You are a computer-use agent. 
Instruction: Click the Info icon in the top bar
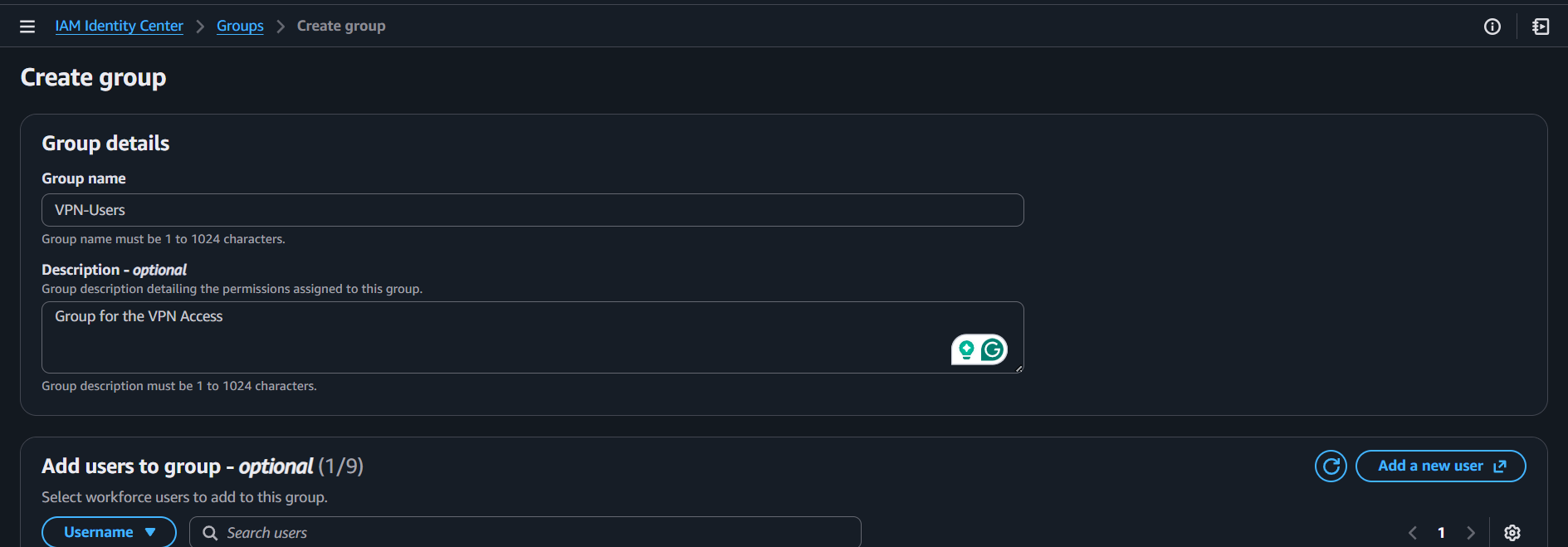1492,26
